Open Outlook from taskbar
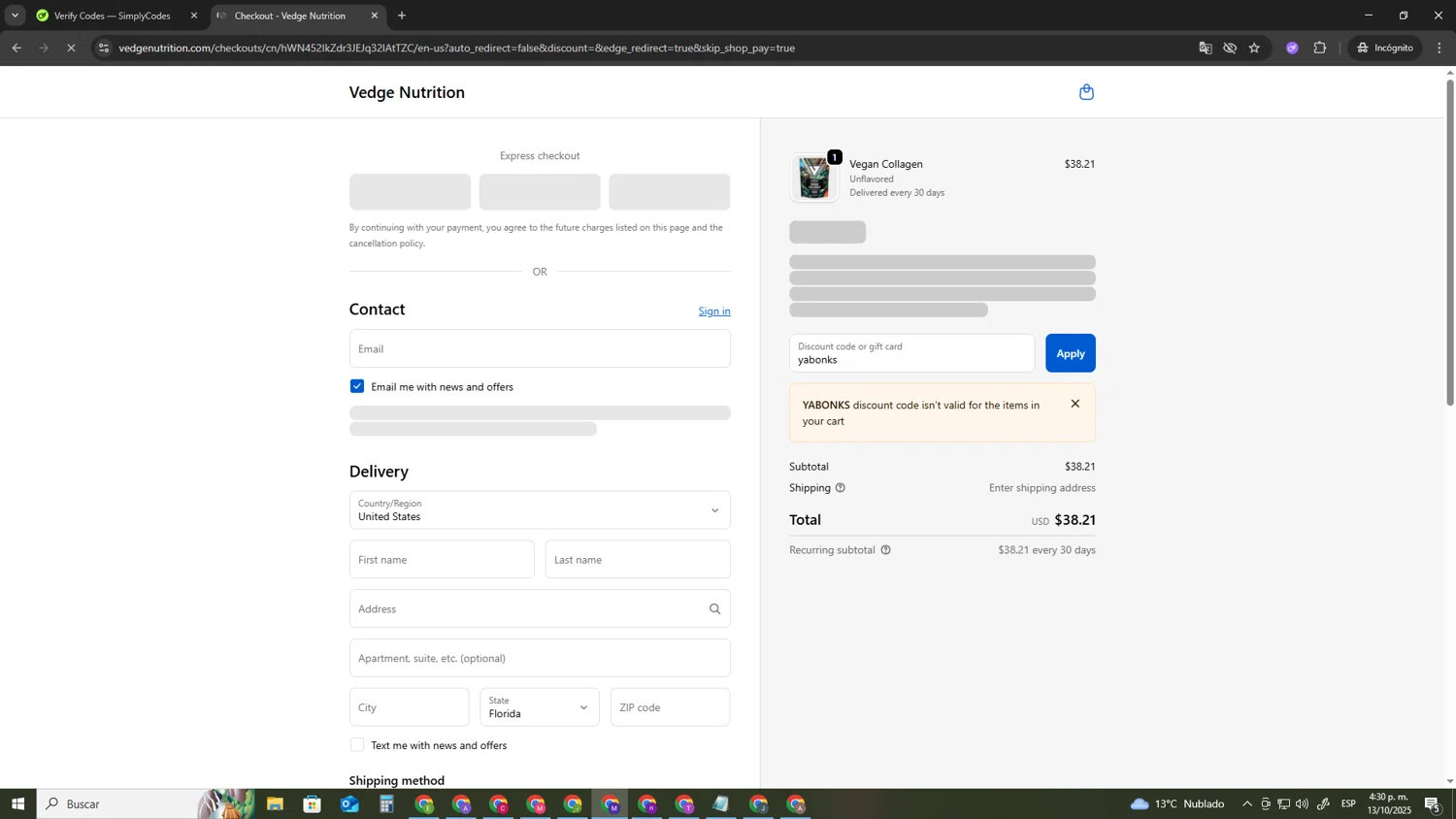This screenshot has width=1456, height=819. coord(349,804)
